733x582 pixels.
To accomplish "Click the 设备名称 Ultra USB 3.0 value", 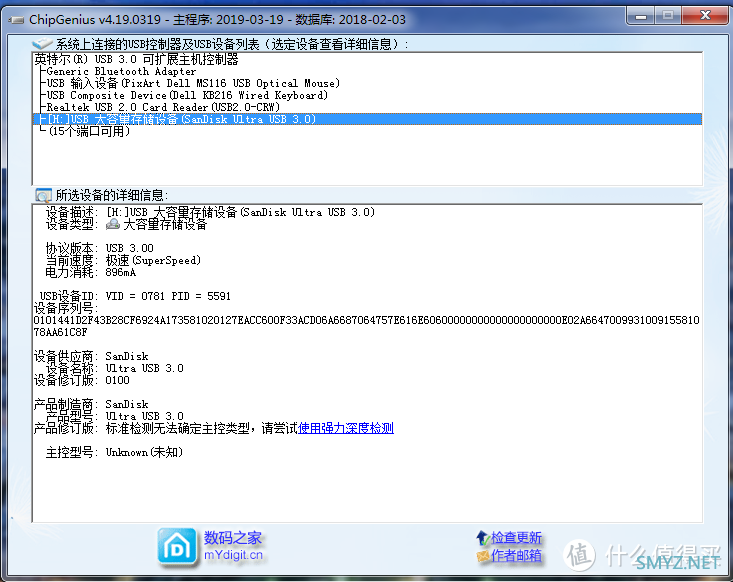I will (x=144, y=368).
